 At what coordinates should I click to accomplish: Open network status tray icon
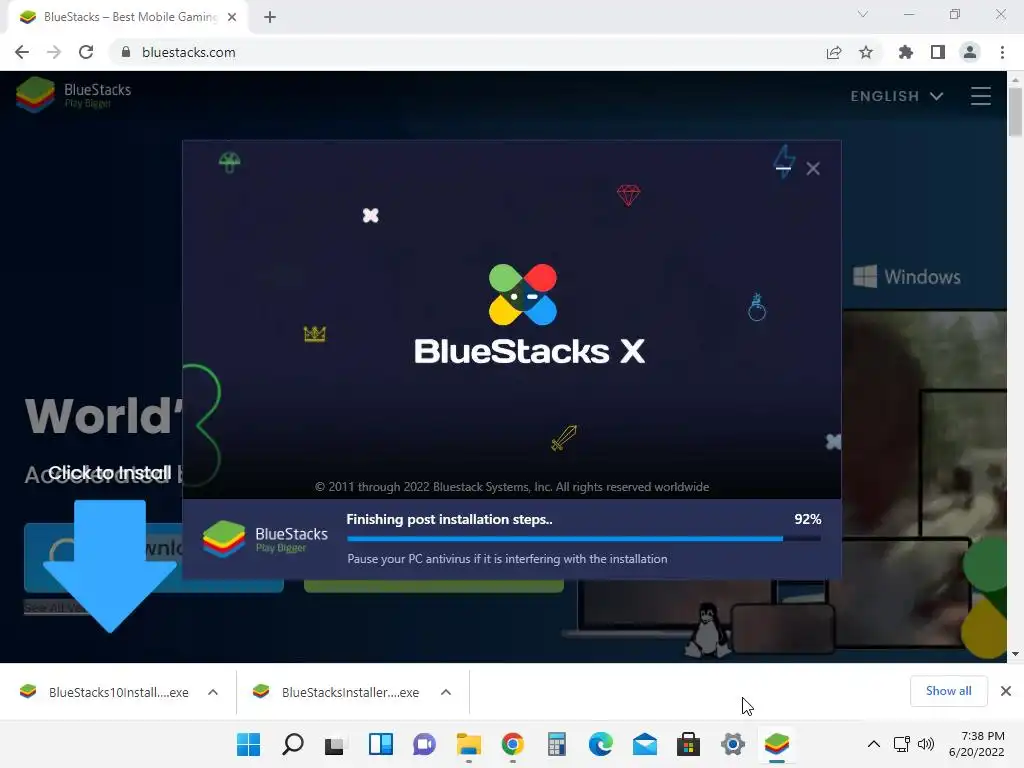[902, 744]
